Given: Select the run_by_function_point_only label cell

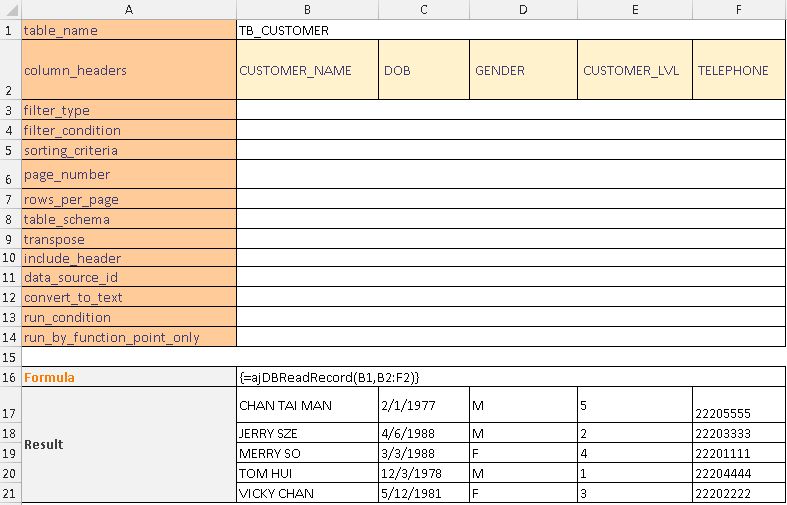Looking at the screenshot, I should click(128, 337).
